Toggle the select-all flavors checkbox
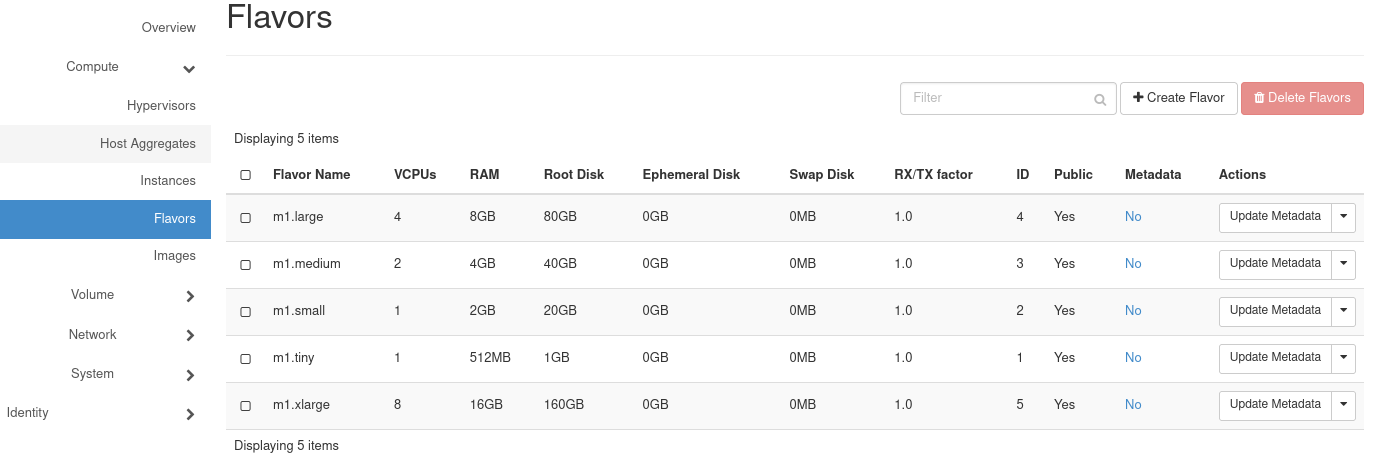The image size is (1375, 460). (x=246, y=175)
